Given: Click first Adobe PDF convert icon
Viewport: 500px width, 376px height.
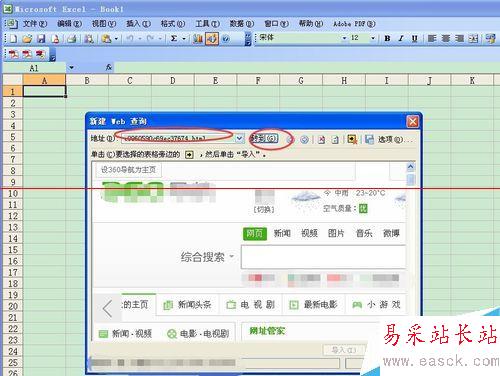Looking at the screenshot, I should [x=13, y=54].
